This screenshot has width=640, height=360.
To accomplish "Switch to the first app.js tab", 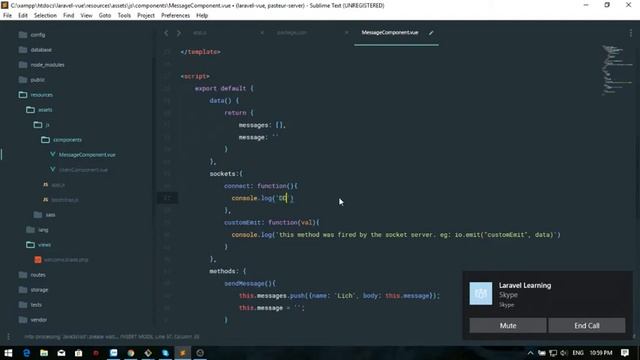I will 200,32.
